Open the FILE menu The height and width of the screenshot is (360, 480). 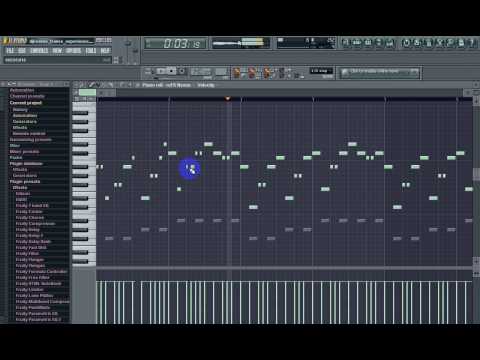pos(10,51)
